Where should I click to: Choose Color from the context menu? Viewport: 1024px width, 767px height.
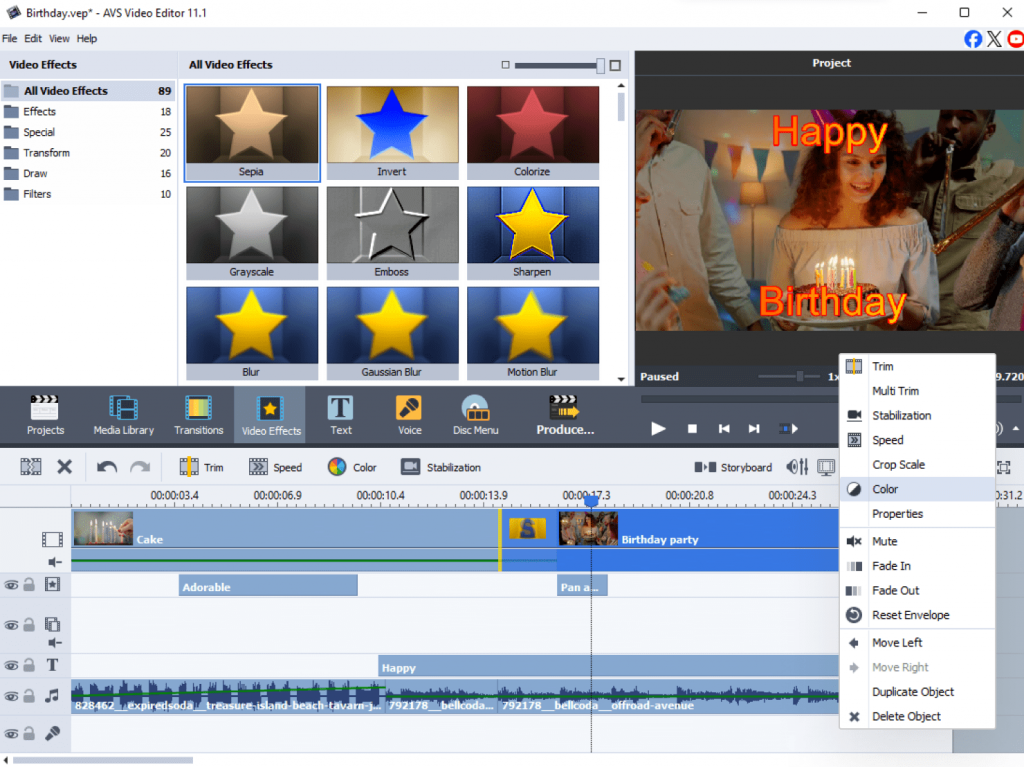[x=884, y=489]
